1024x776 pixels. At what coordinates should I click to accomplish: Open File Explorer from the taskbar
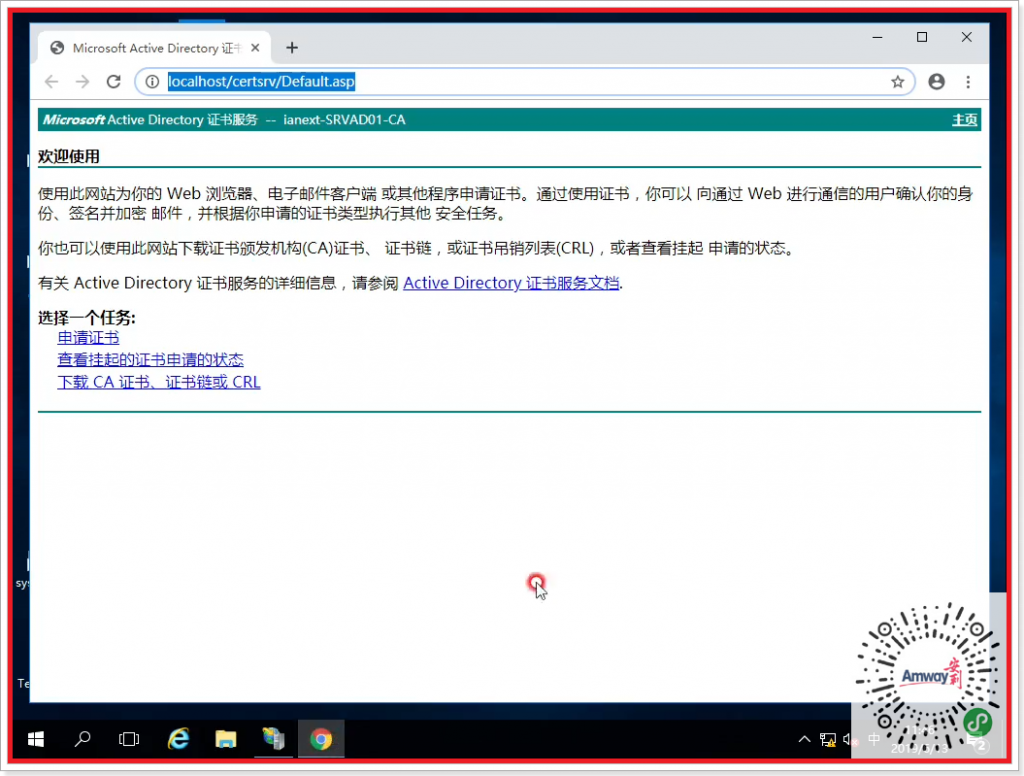[x=227, y=739]
